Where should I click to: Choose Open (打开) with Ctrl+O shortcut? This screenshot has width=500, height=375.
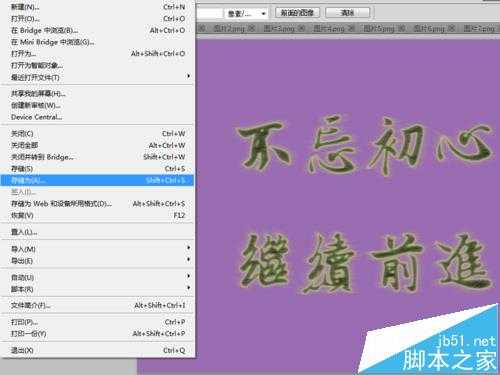[97, 18]
